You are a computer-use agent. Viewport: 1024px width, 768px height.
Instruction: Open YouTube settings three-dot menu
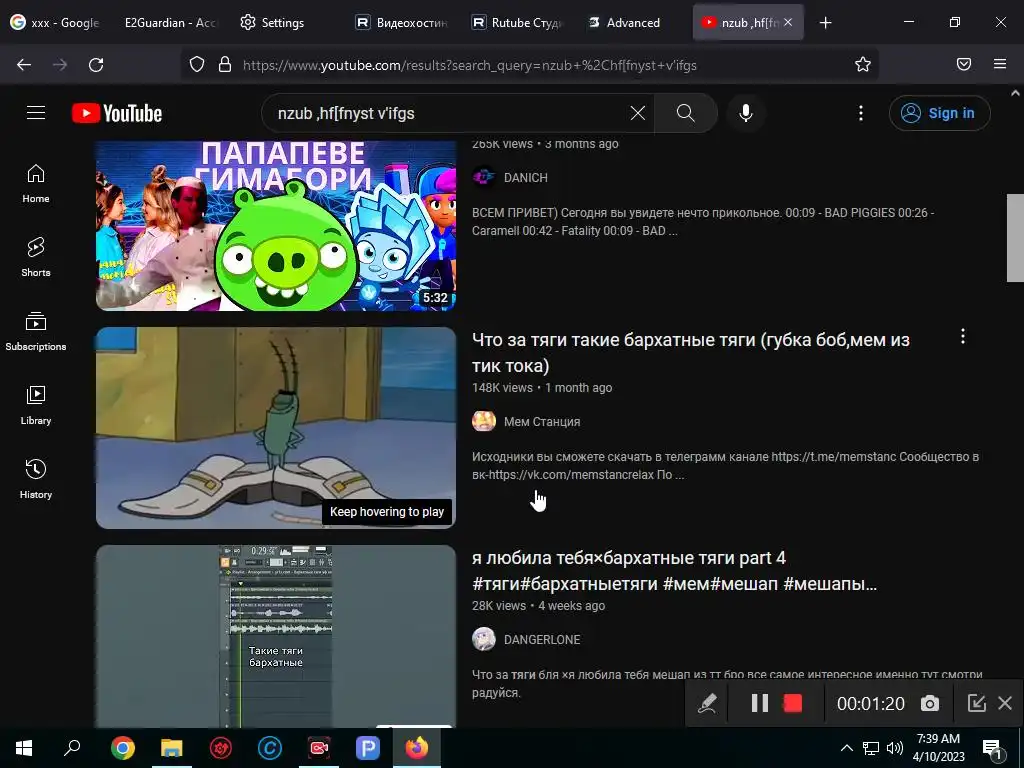[860, 113]
